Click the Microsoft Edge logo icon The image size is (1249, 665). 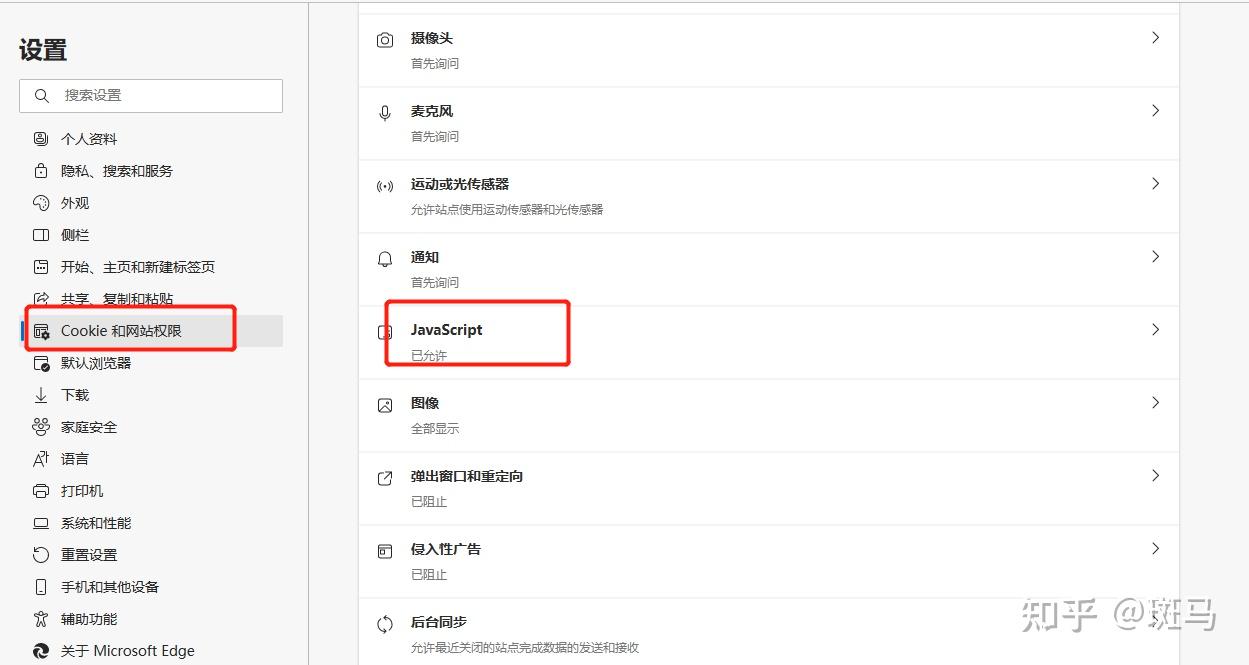(x=40, y=650)
